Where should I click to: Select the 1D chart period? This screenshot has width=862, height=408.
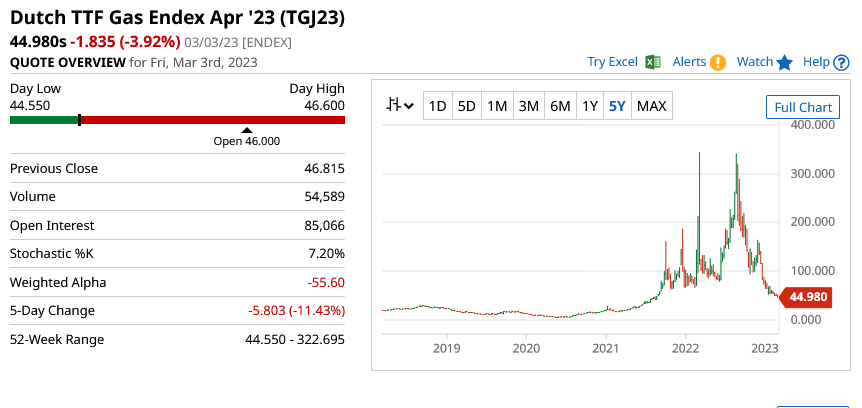[x=437, y=106]
